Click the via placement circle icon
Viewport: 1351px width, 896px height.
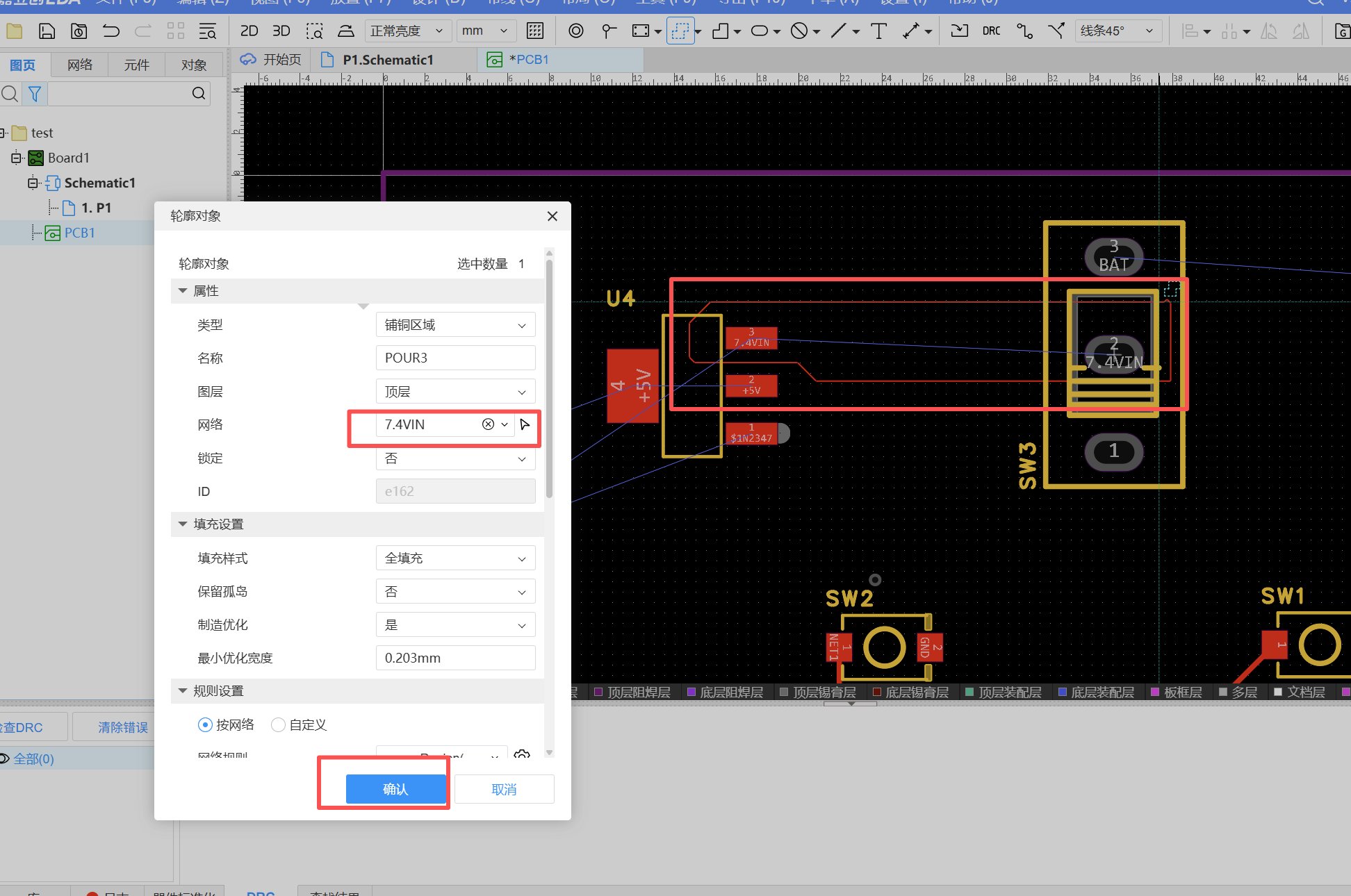click(575, 31)
